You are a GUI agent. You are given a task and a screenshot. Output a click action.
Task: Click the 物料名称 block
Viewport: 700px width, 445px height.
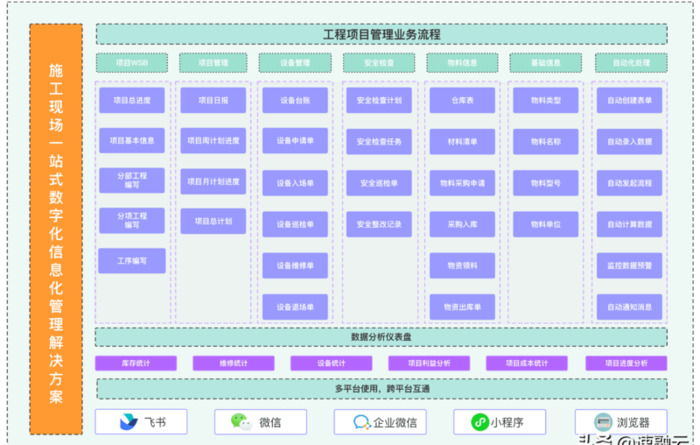546,141
